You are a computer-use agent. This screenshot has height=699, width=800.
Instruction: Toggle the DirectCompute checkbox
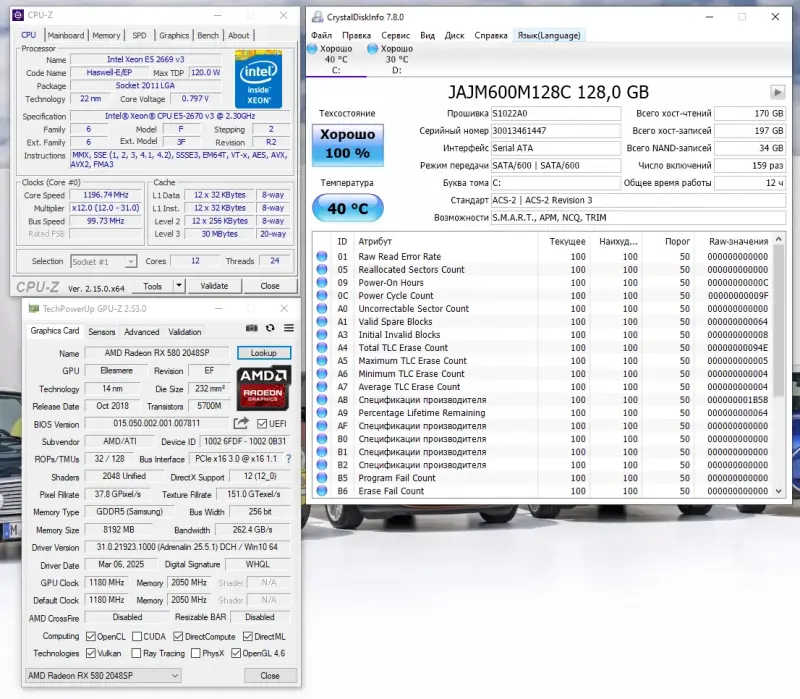pos(178,636)
